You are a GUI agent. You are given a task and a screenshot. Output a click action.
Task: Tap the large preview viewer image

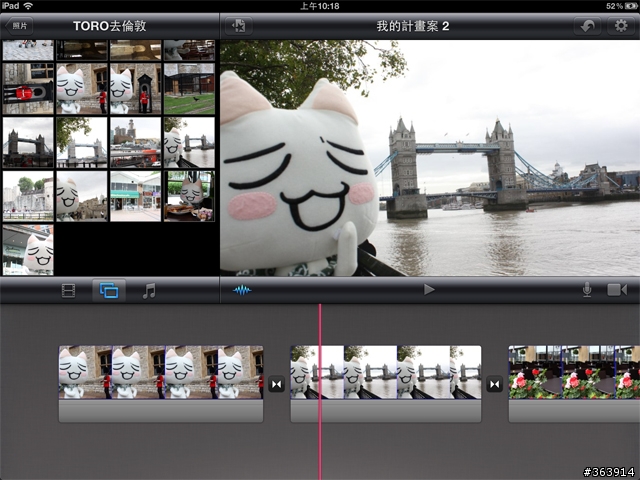click(430, 158)
